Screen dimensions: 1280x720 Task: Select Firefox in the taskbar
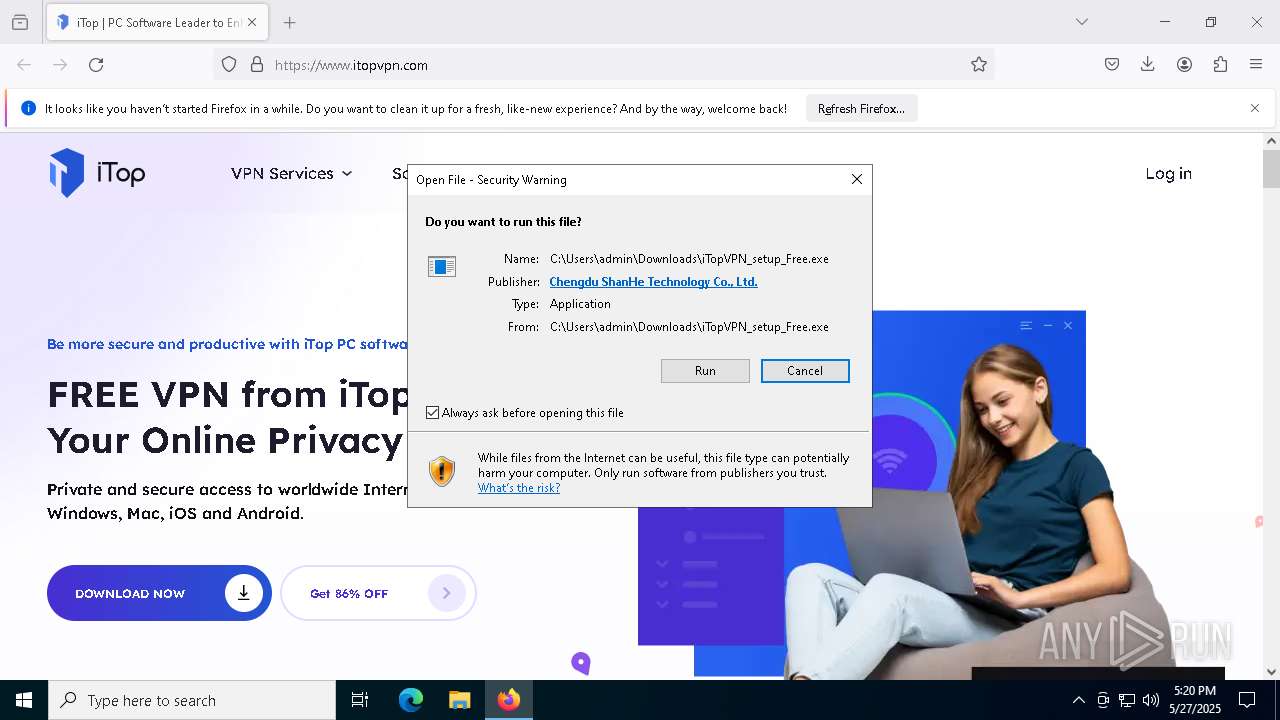click(509, 700)
